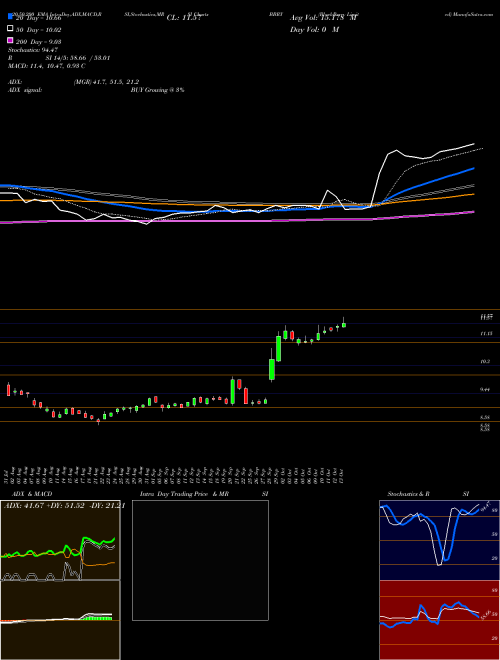This screenshot has height=660, width=500.
Task: Click the 'Stochastics: 94.47' reading
Action: point(35,50)
